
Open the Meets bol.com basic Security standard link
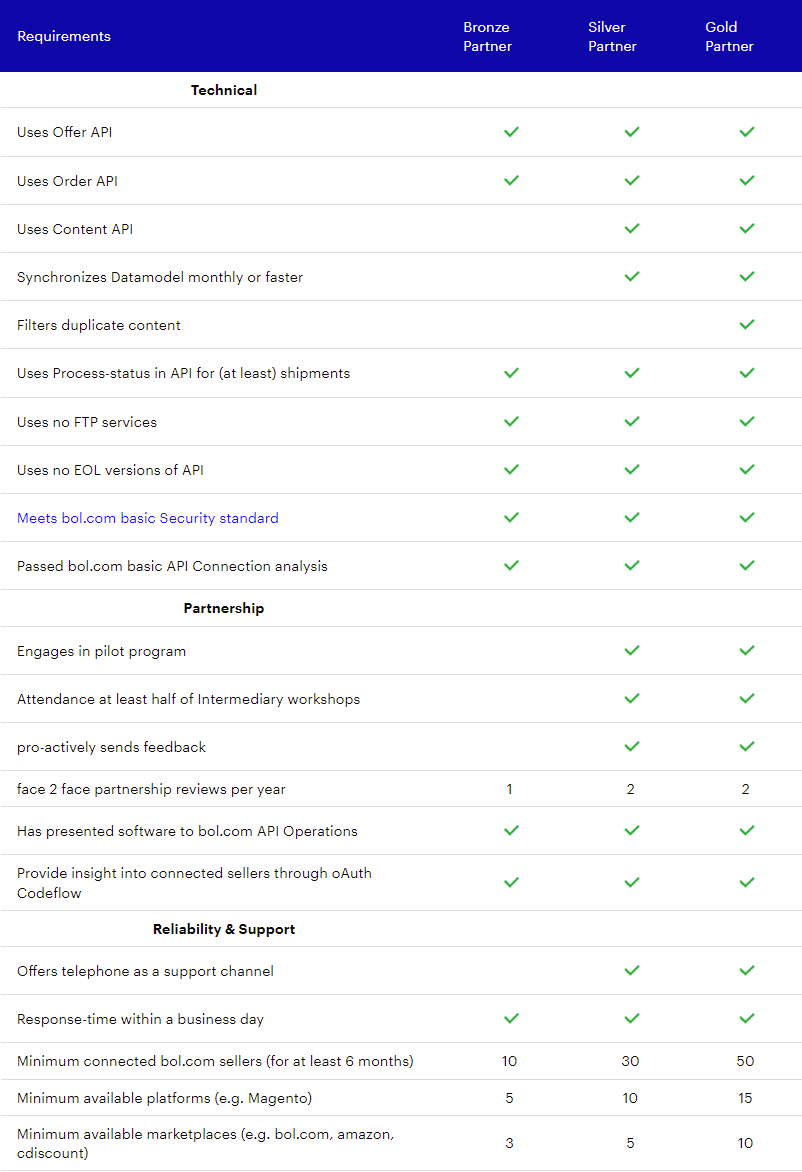(x=147, y=518)
